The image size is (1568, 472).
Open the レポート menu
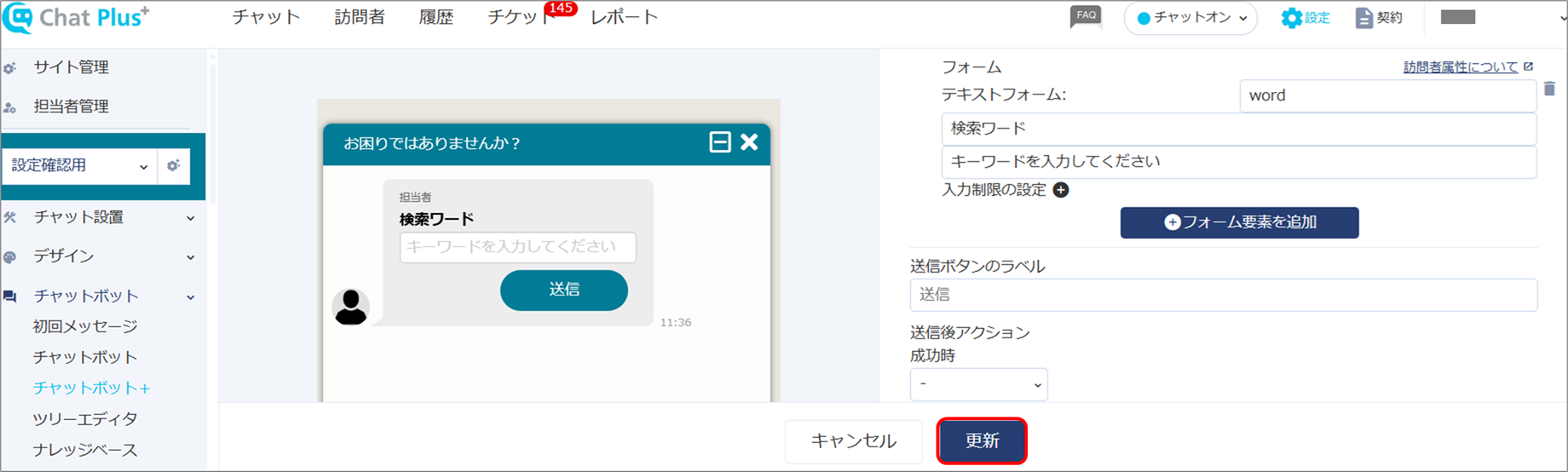(625, 18)
